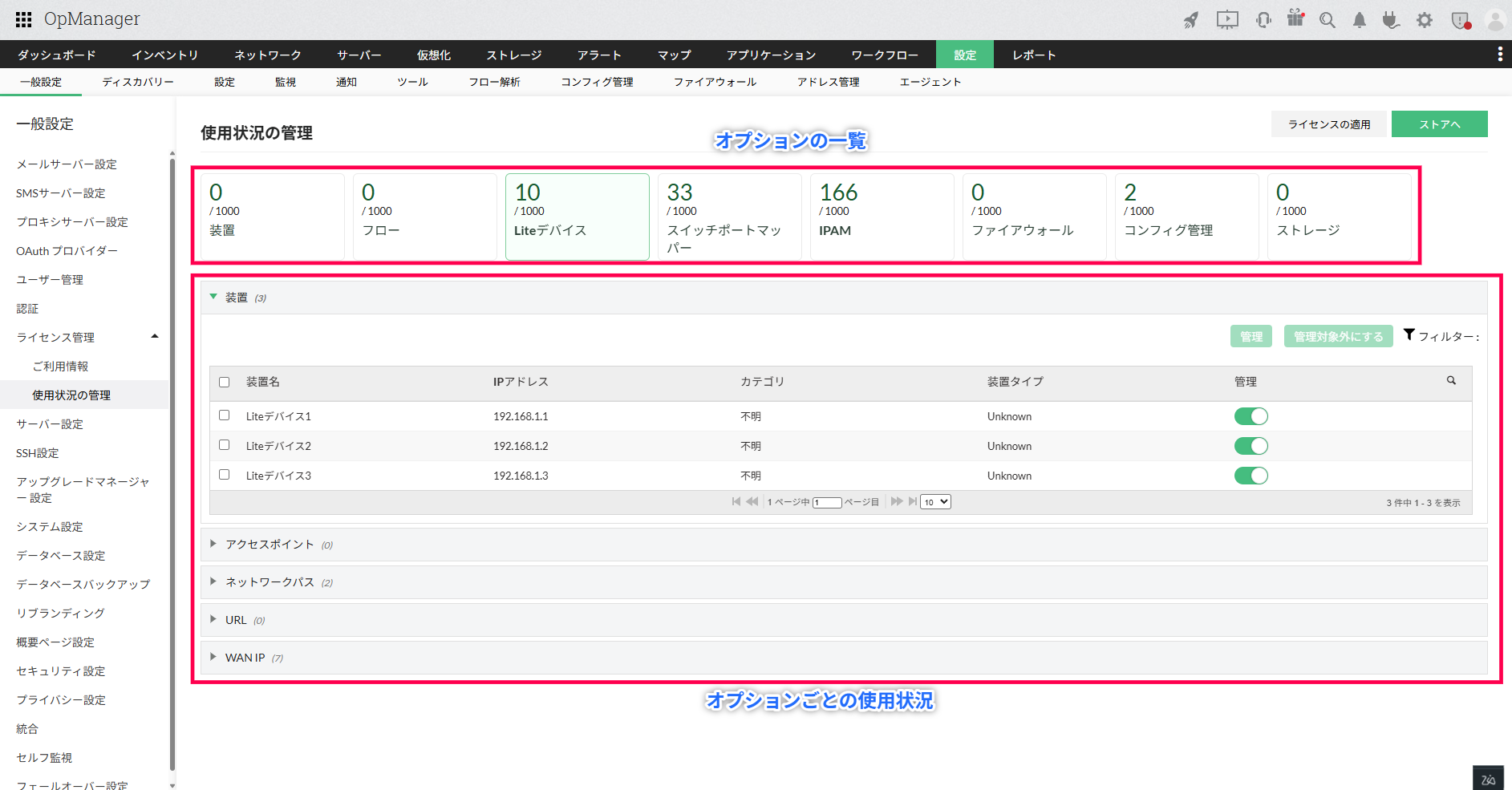Check the checkbox for Liteデバイス2 row
Image resolution: width=1512 pixels, height=790 pixels.
coord(225,445)
